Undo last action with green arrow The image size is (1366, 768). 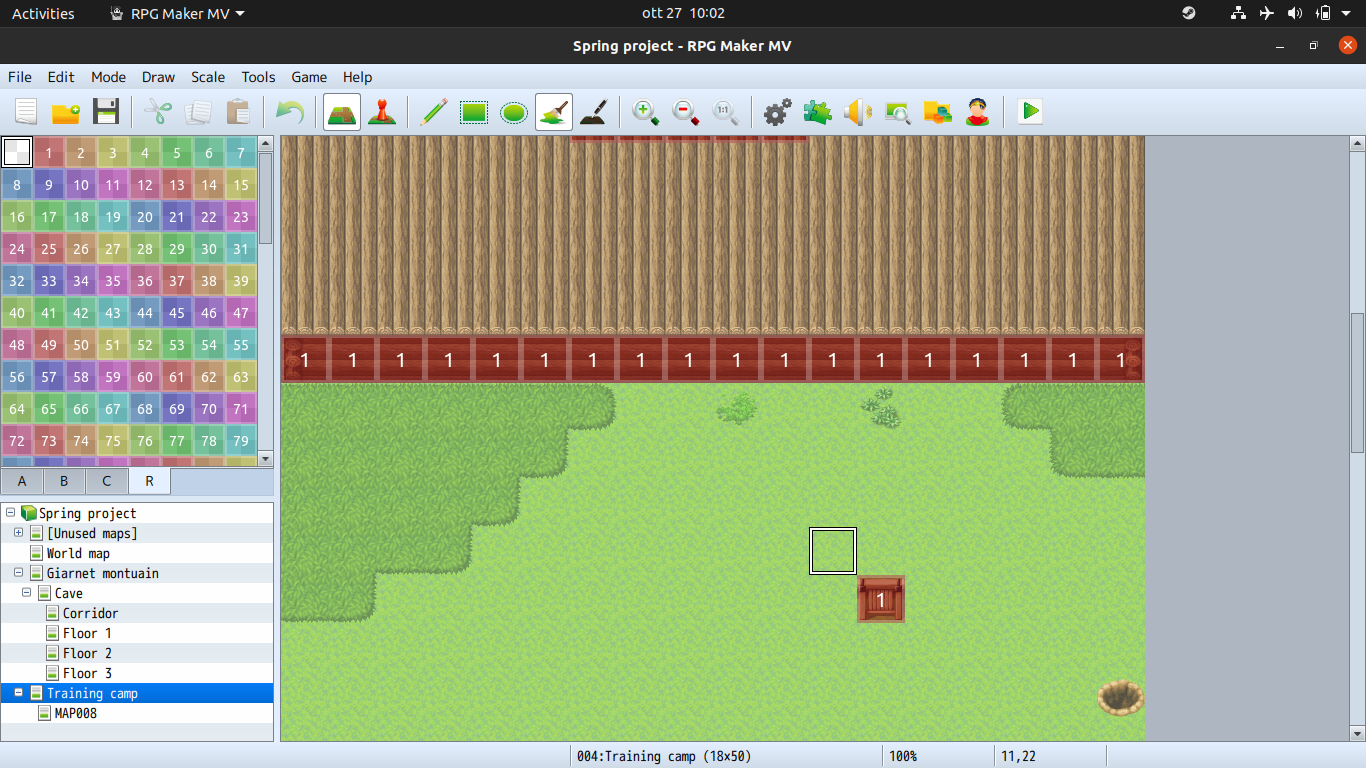coord(290,112)
